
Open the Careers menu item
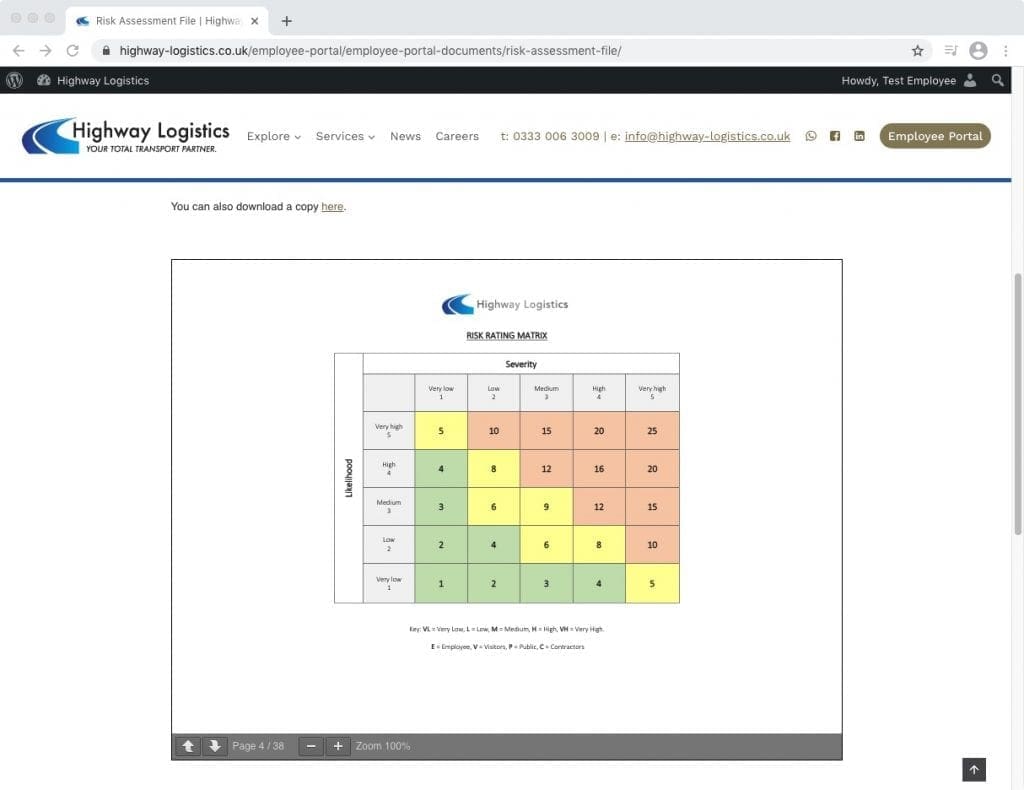457,136
